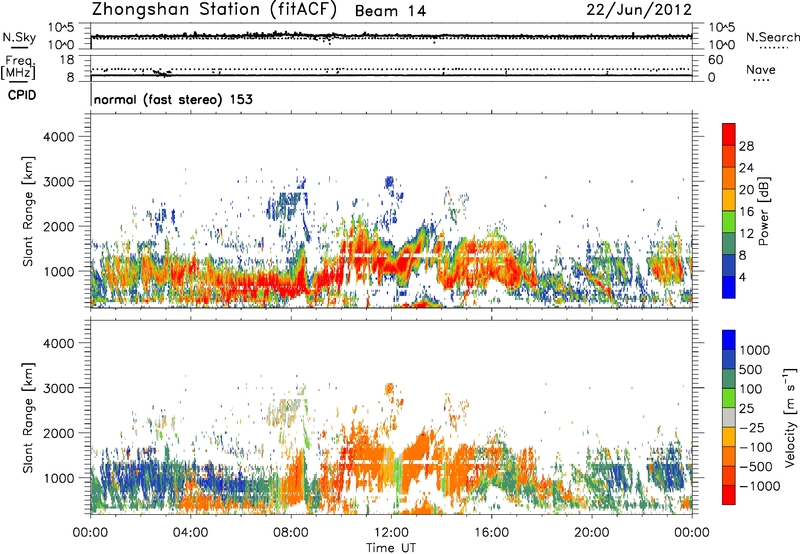Click the '60' Nave axis value
The image size is (800, 554).
point(715,60)
